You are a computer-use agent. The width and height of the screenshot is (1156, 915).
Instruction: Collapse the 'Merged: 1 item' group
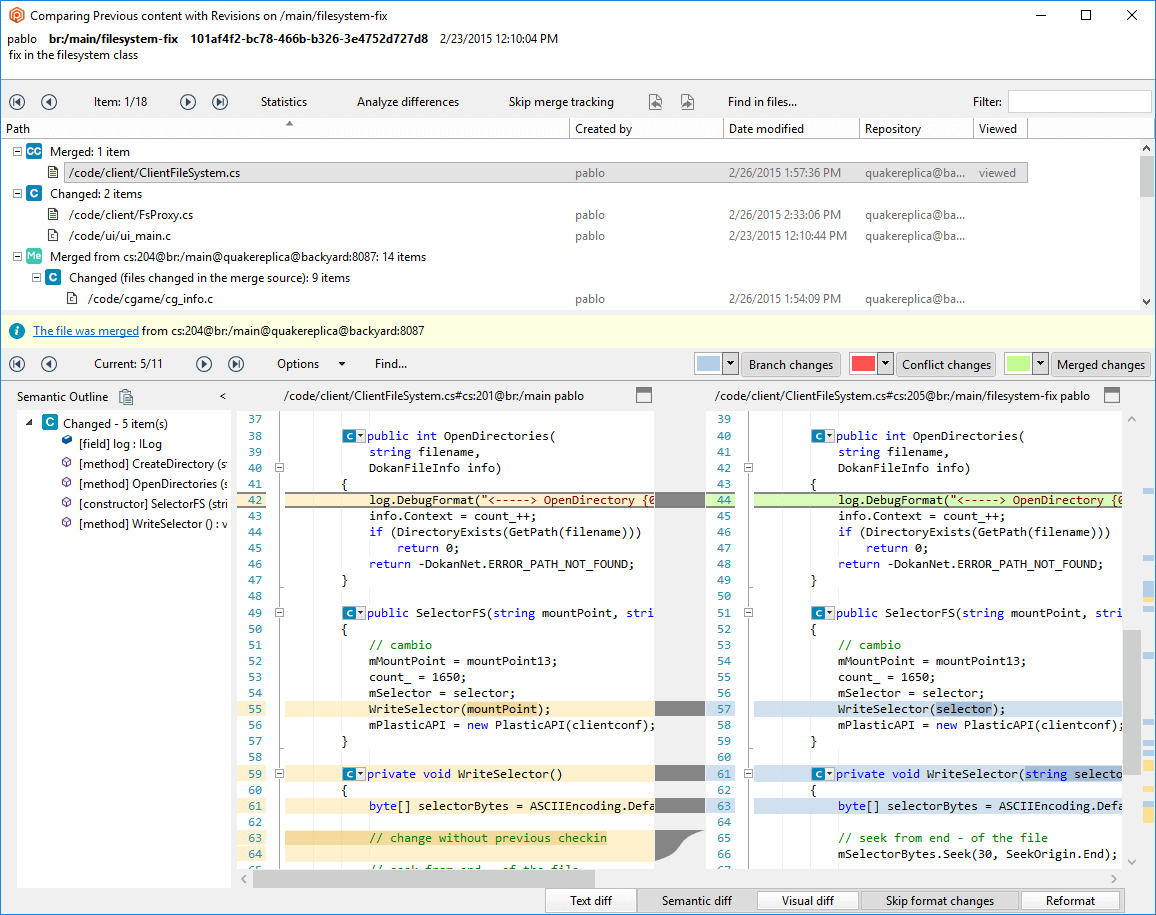[17, 151]
